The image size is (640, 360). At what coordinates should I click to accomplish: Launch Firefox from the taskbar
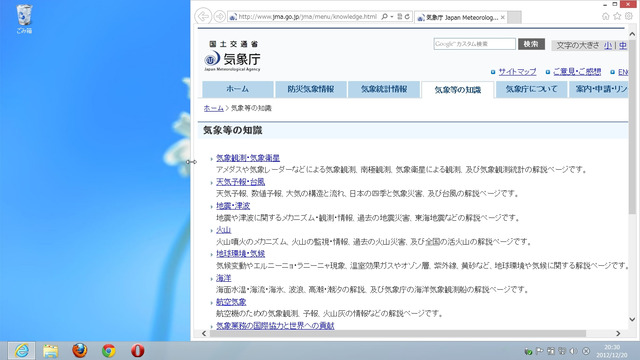point(80,351)
